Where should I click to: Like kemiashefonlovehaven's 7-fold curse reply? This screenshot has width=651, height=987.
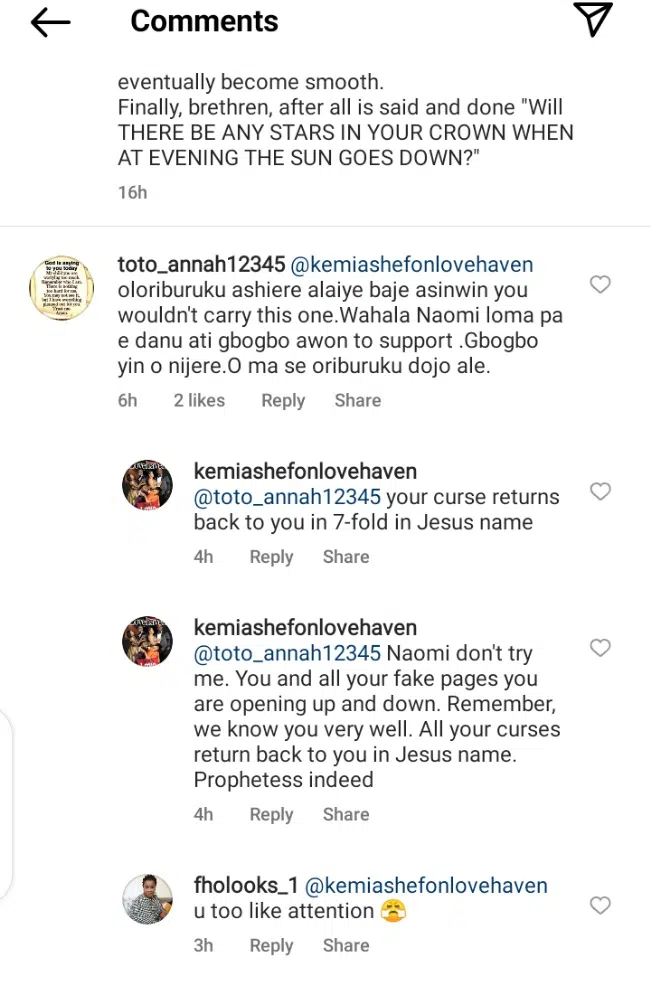point(600,491)
